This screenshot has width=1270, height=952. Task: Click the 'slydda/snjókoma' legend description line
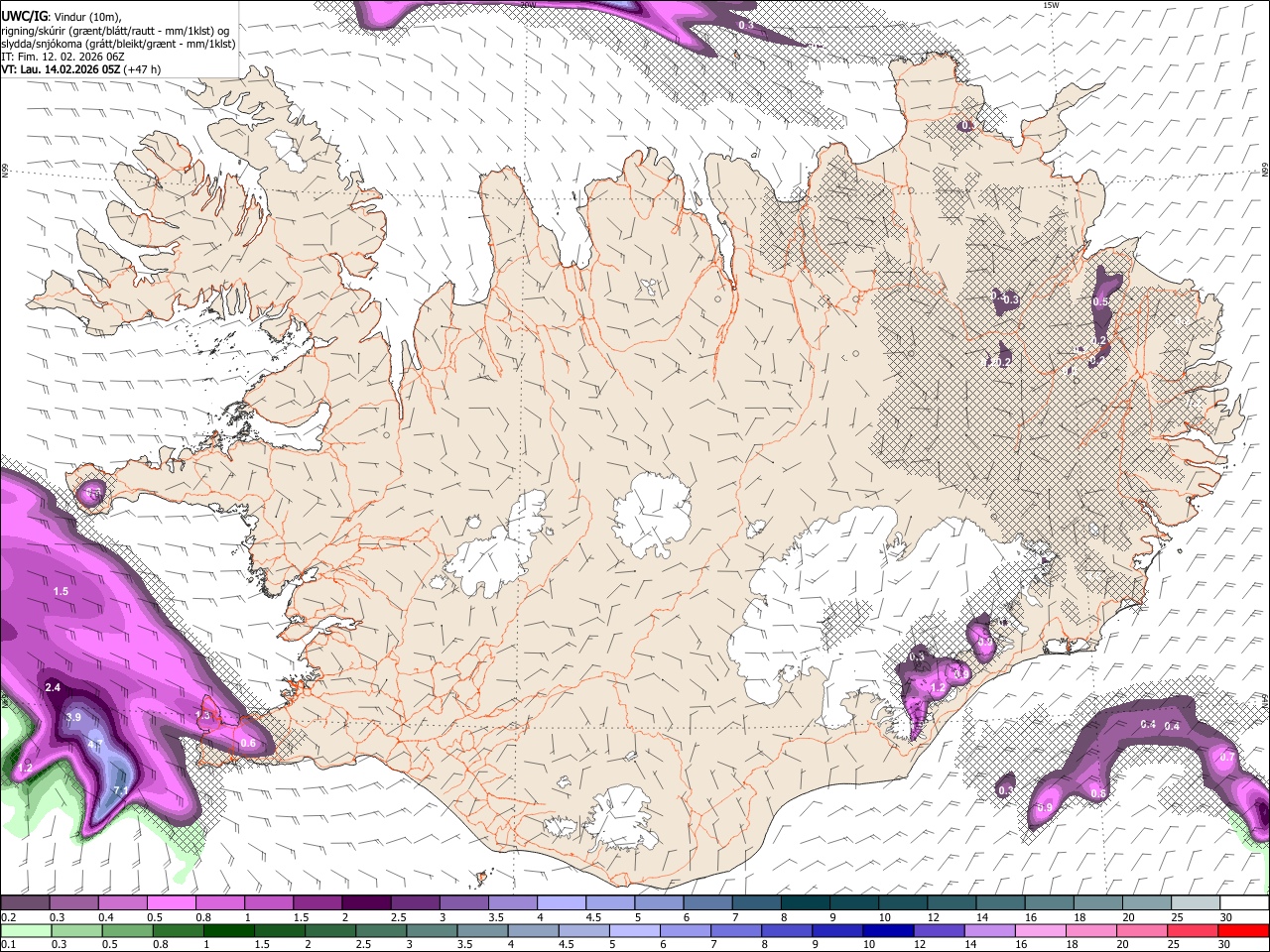[118, 44]
